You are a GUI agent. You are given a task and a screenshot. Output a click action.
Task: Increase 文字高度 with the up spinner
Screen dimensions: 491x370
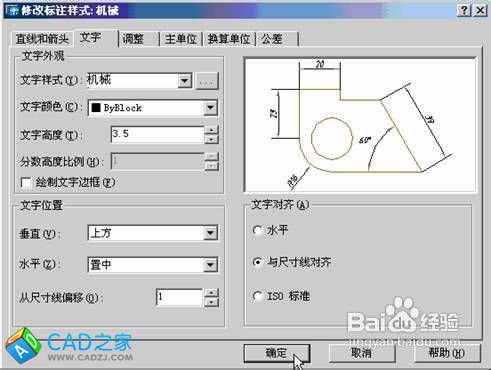(211, 130)
